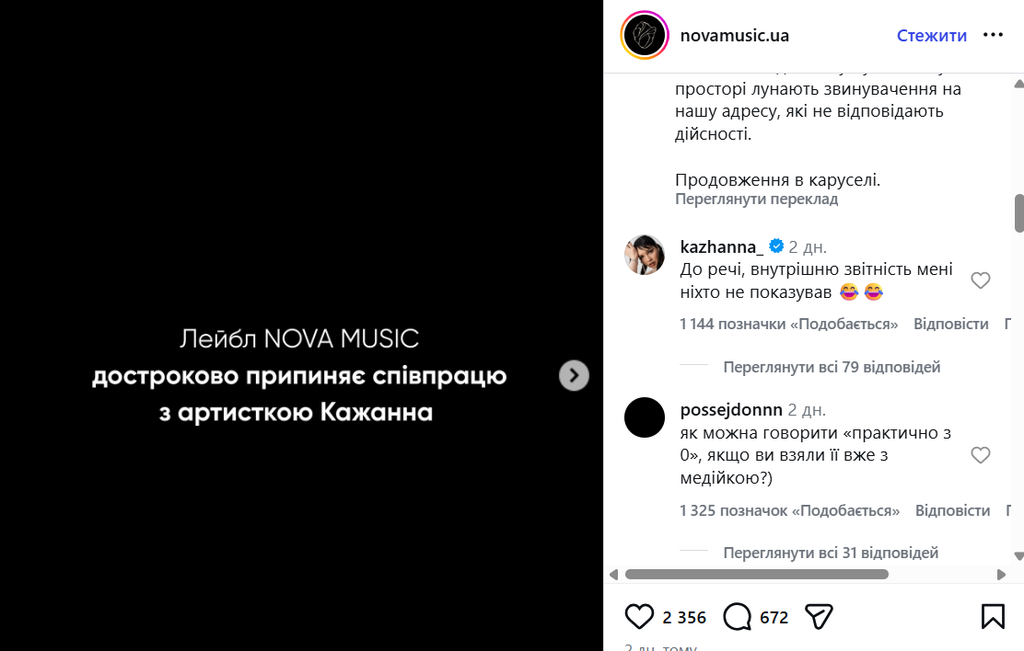Open novamusic.ua profile picture
This screenshot has height=651, width=1024.
click(644, 36)
